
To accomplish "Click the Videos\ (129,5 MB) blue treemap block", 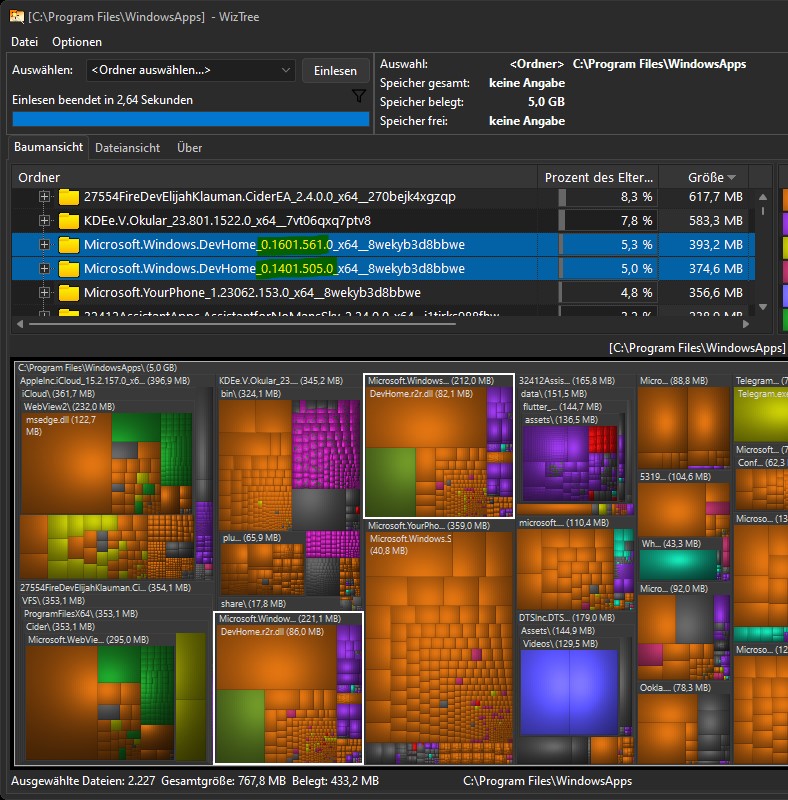I will (569, 692).
